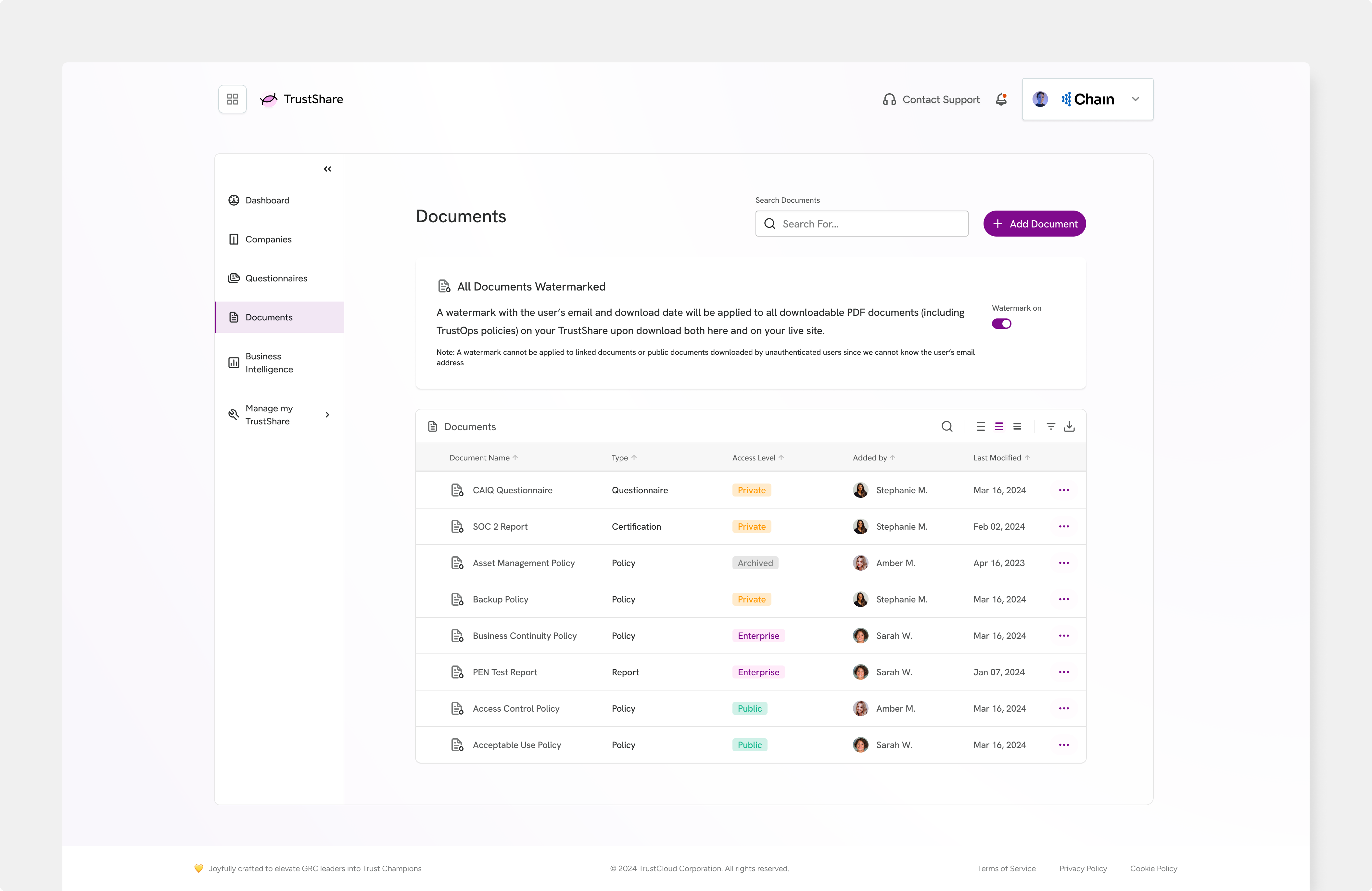This screenshot has width=1372, height=891.
Task: Click the Search Documents input field
Action: [x=862, y=223]
